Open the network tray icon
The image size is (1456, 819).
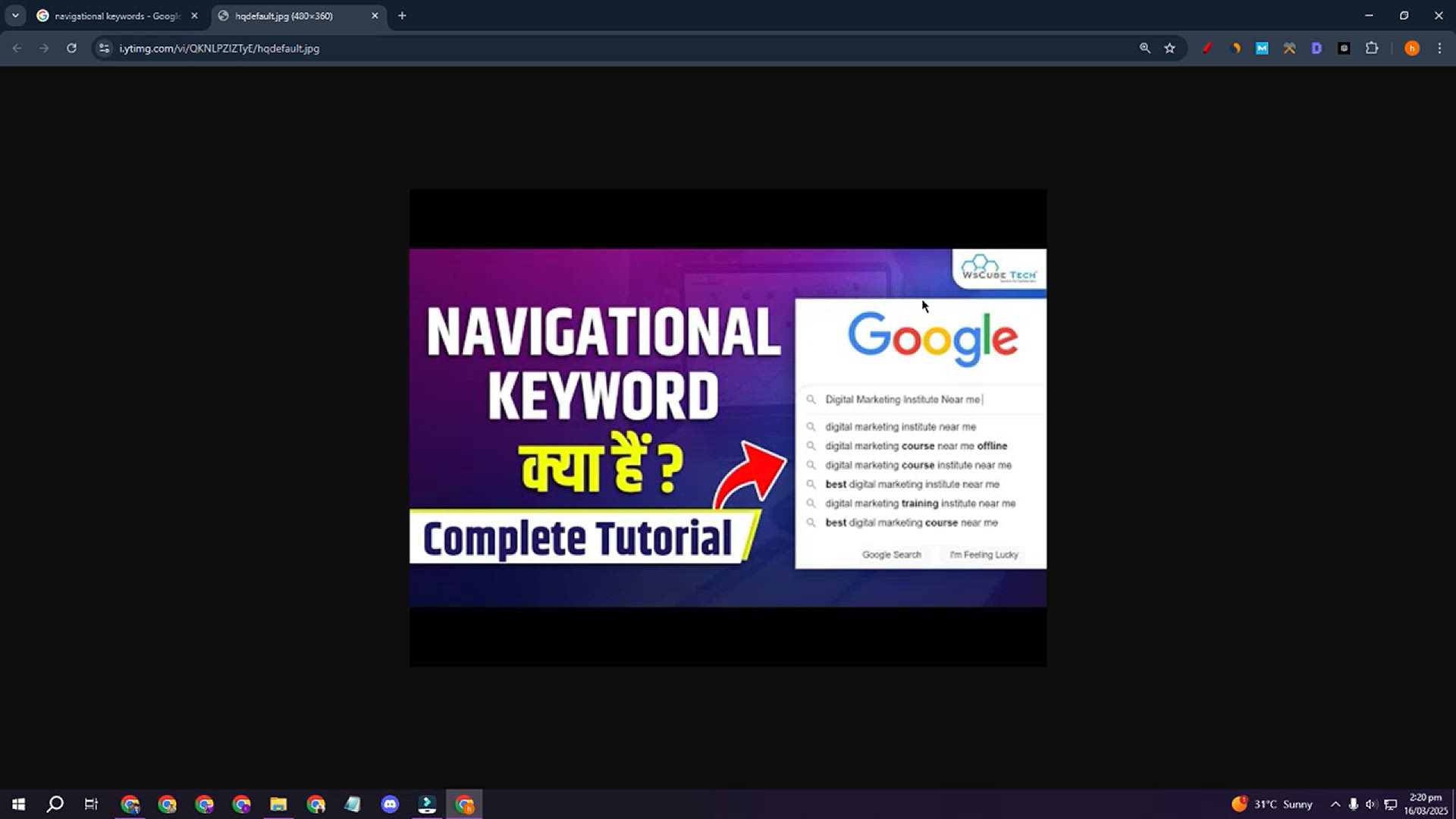(x=1391, y=805)
